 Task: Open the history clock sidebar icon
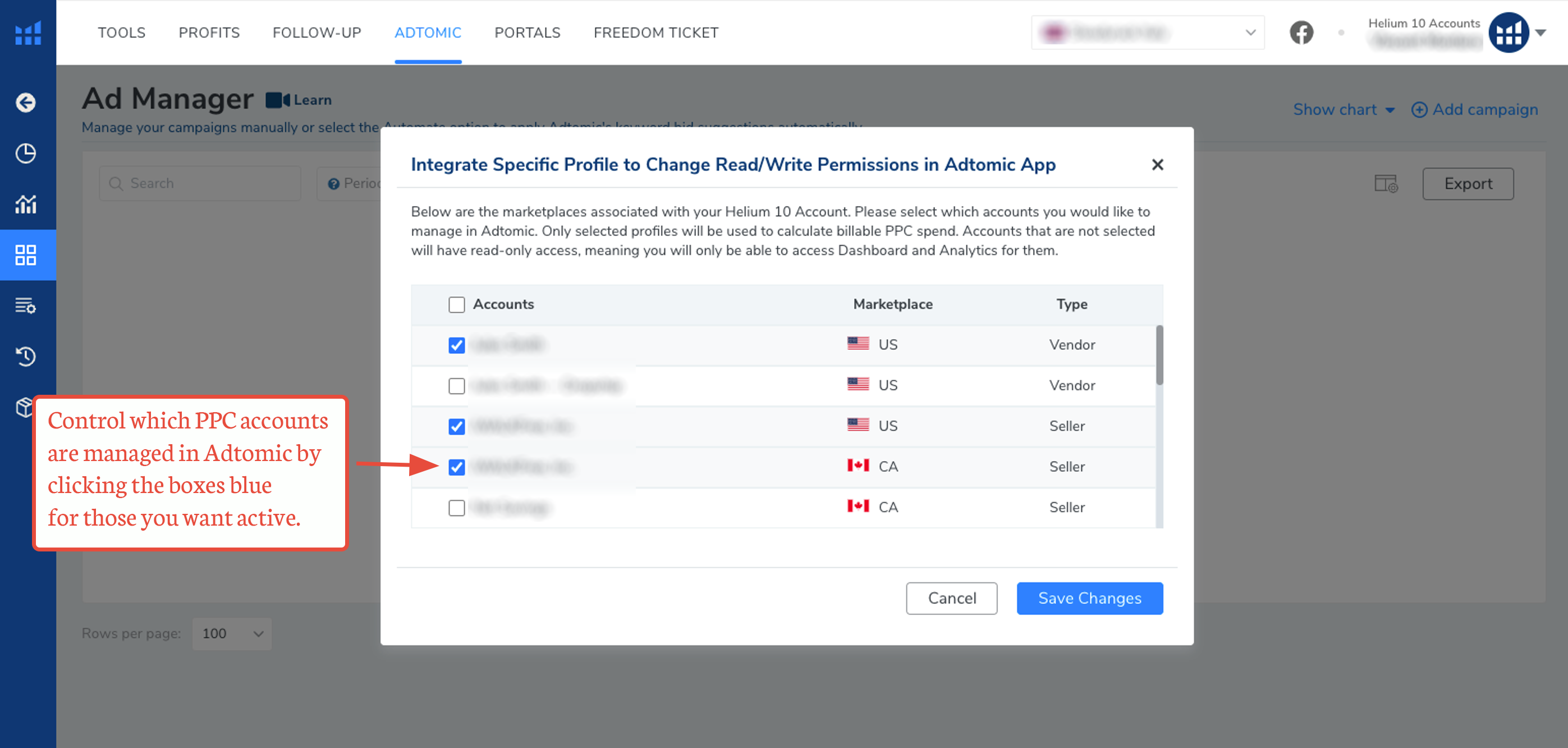[26, 355]
